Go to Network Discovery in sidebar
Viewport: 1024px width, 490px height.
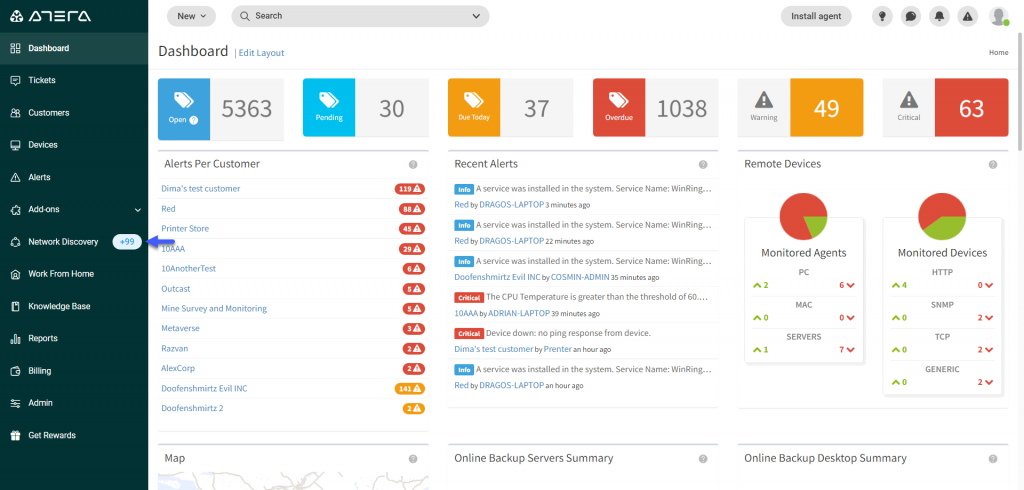pyautogui.click(x=62, y=242)
